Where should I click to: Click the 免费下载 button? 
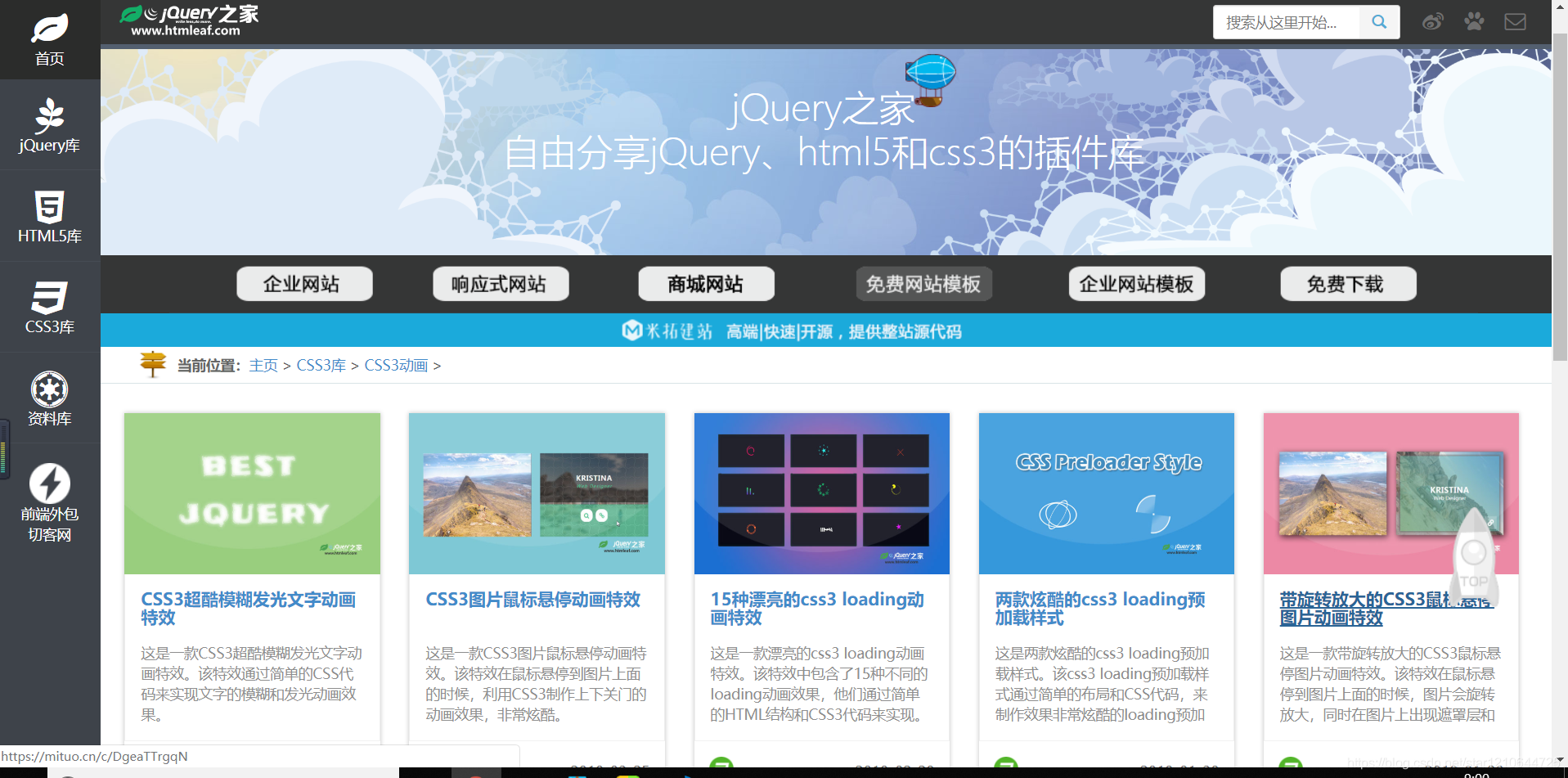tap(1347, 284)
